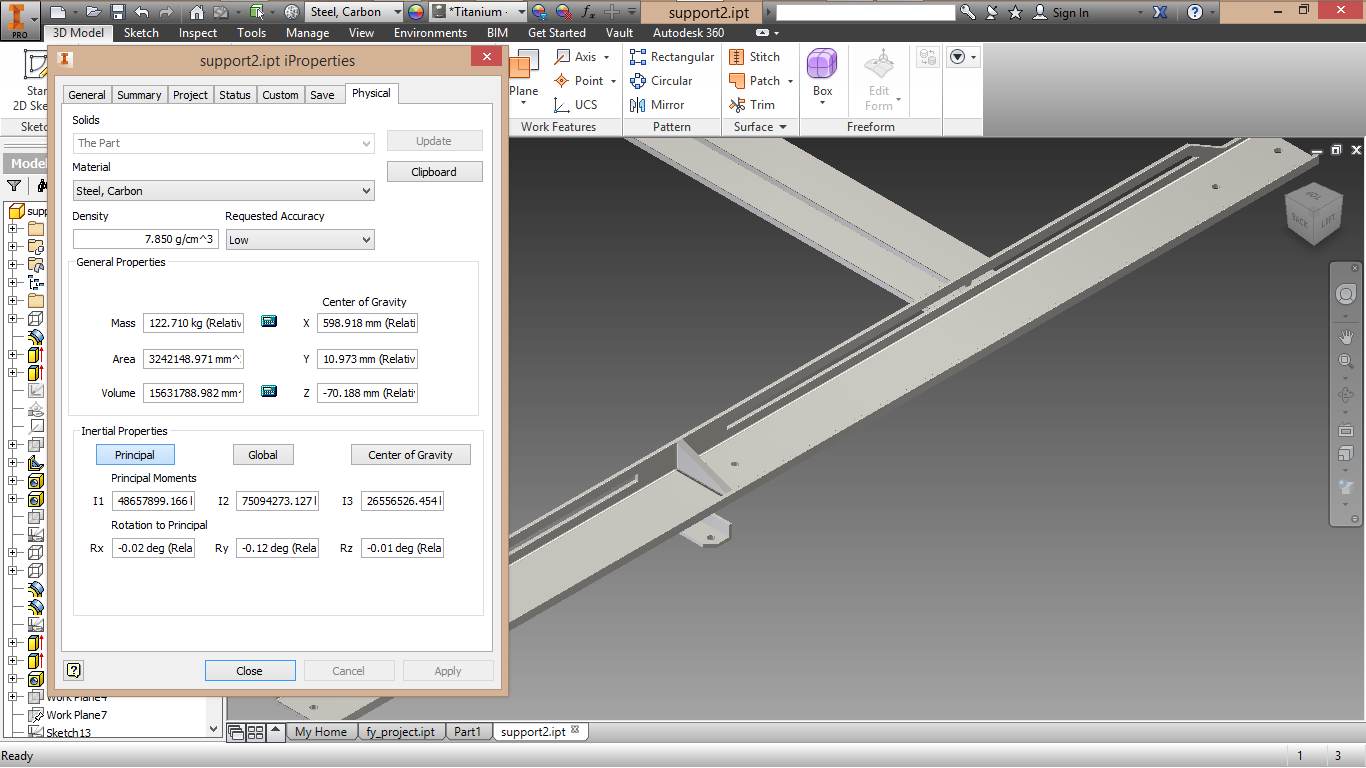
Task: Select the Stitch surface tool
Action: [755, 57]
